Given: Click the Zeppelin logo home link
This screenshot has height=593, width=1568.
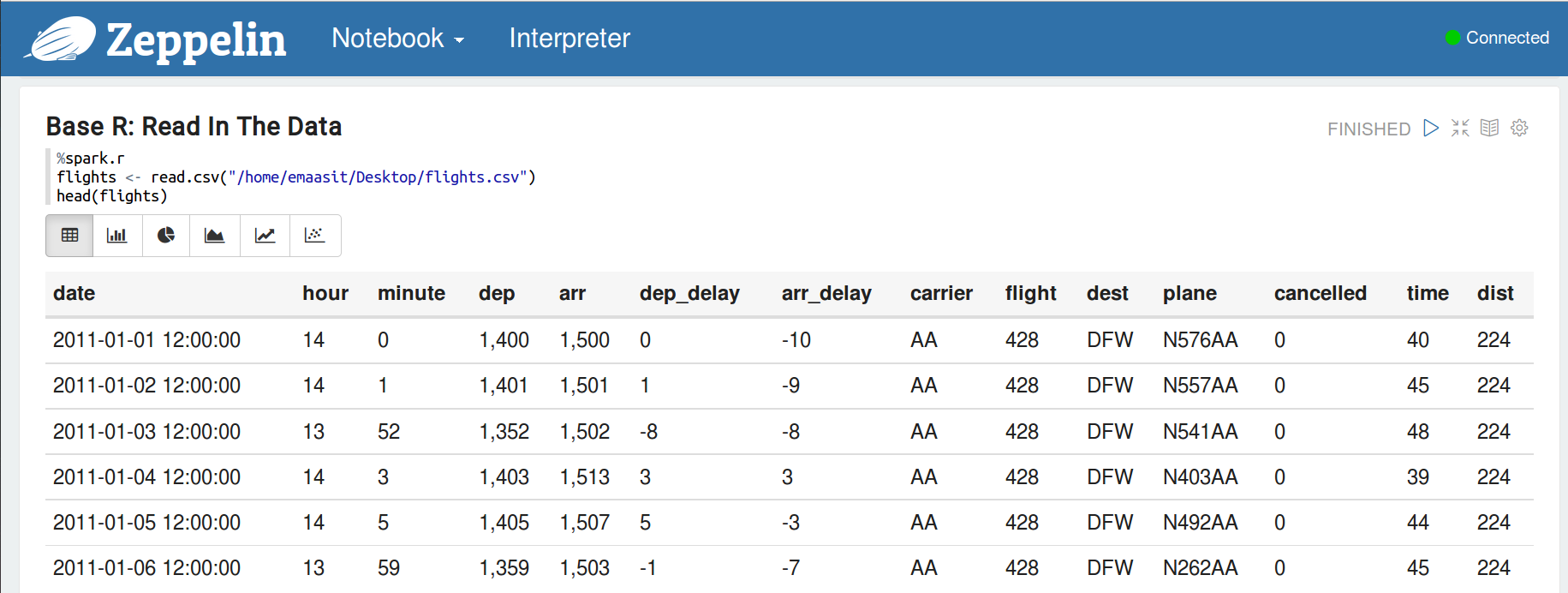Looking at the screenshot, I should [155, 39].
